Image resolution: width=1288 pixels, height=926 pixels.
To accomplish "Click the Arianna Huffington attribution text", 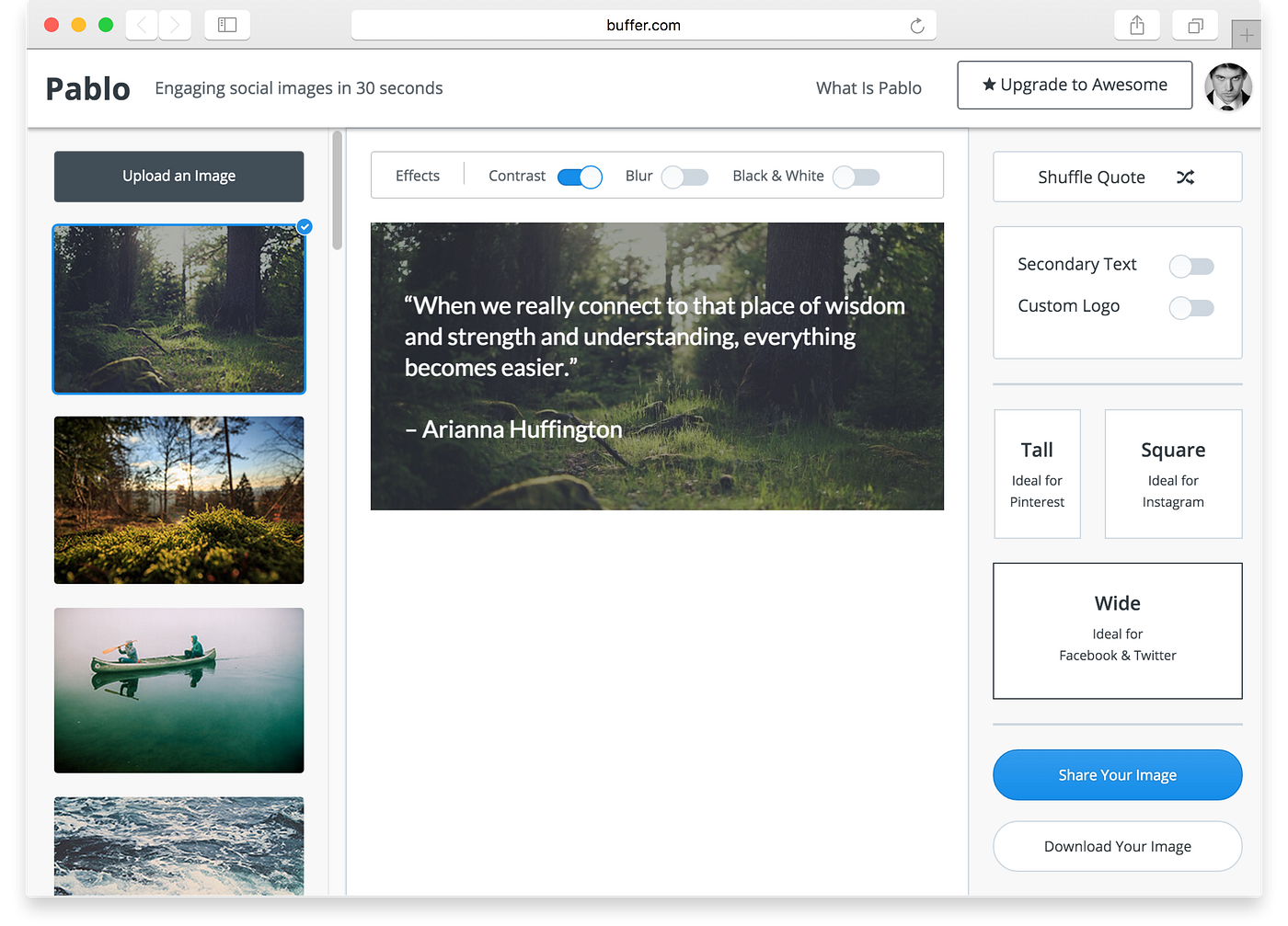I will point(513,429).
